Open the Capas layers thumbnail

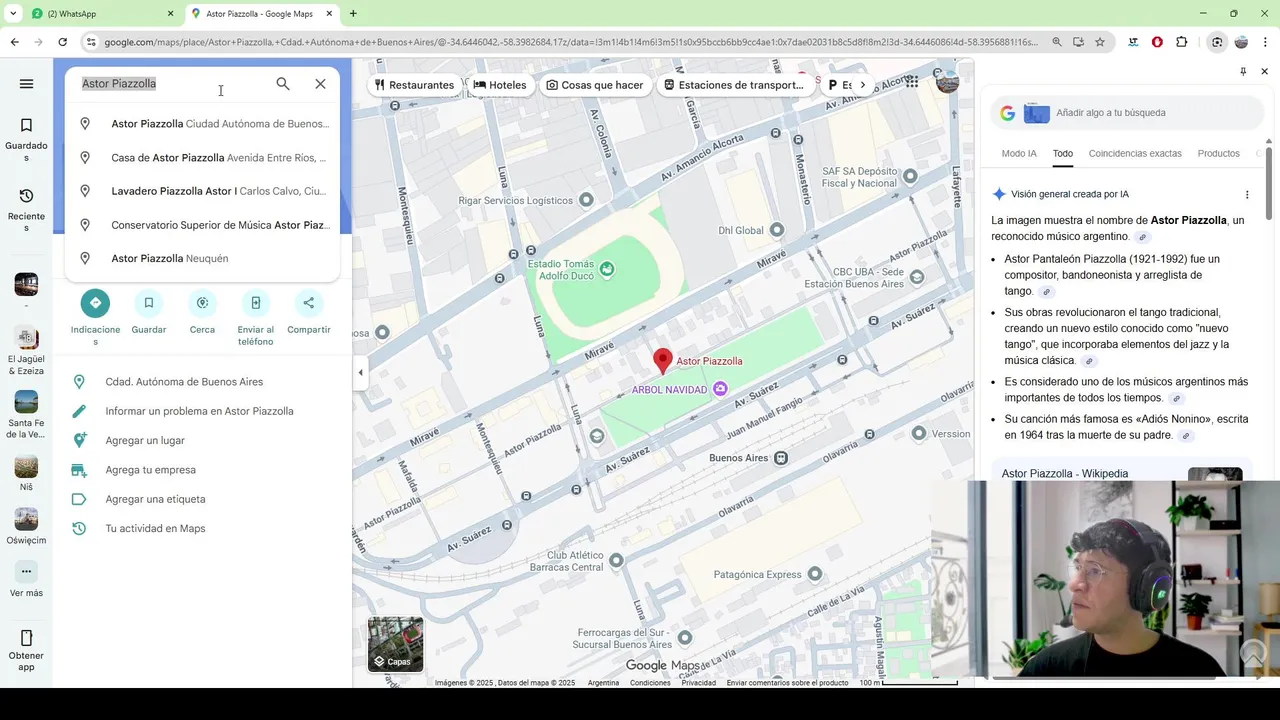coord(396,644)
